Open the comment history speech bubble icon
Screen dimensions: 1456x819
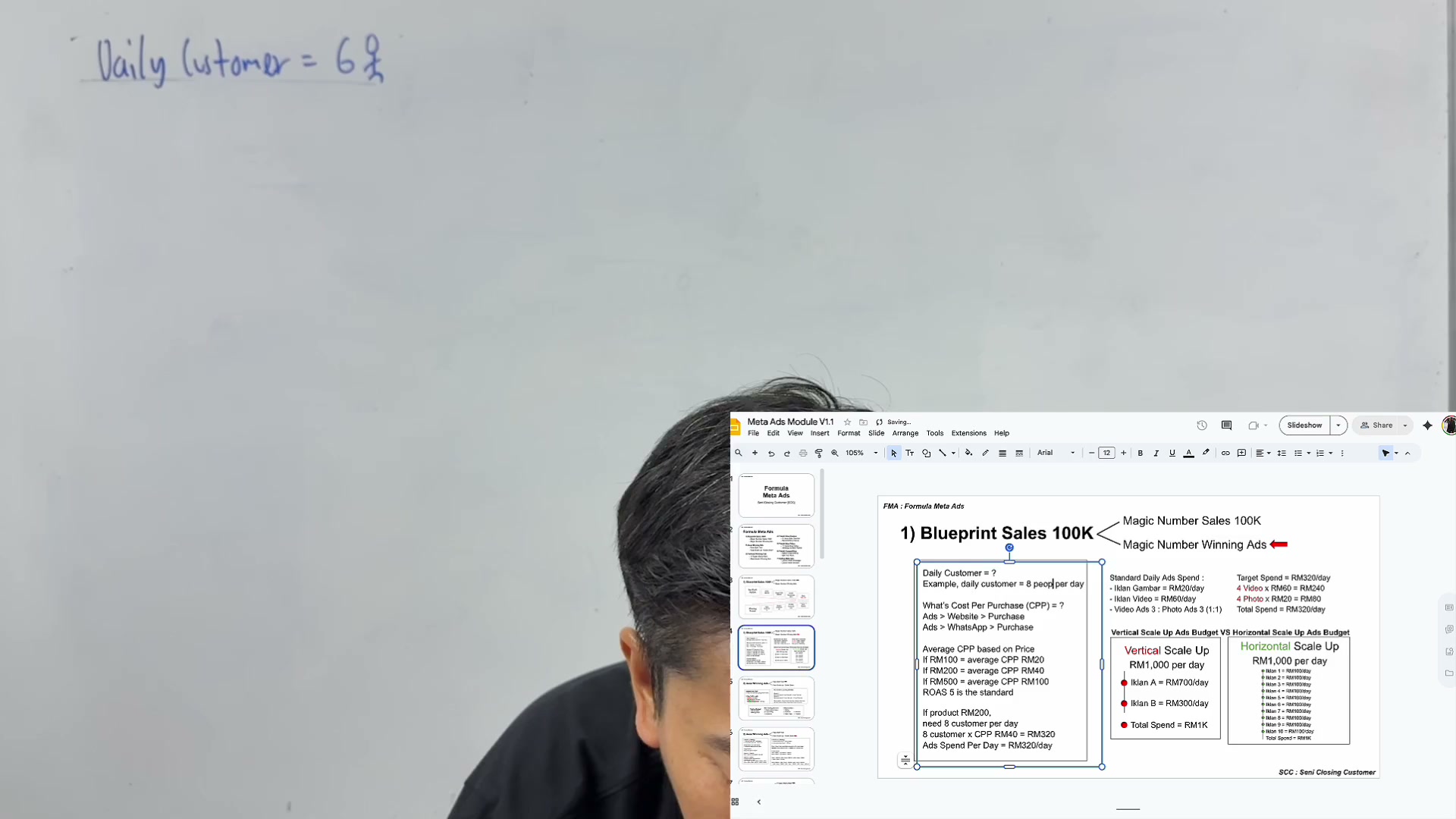coord(1226,425)
